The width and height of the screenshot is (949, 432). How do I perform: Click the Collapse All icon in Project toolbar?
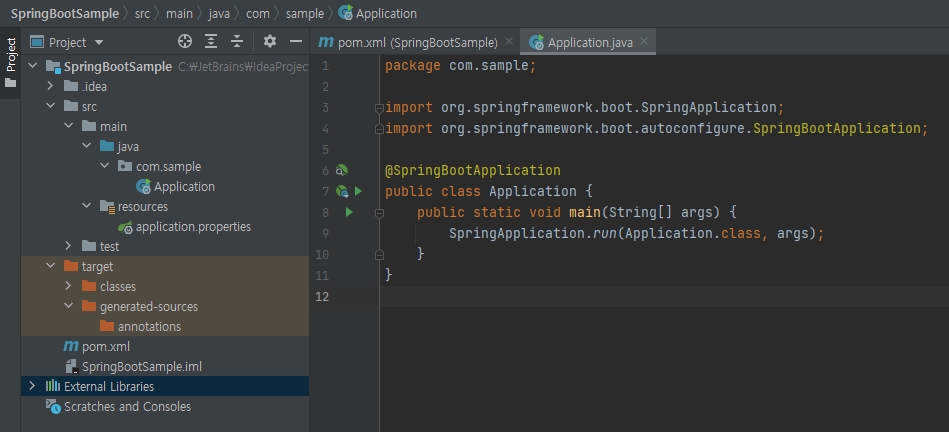[x=237, y=42]
